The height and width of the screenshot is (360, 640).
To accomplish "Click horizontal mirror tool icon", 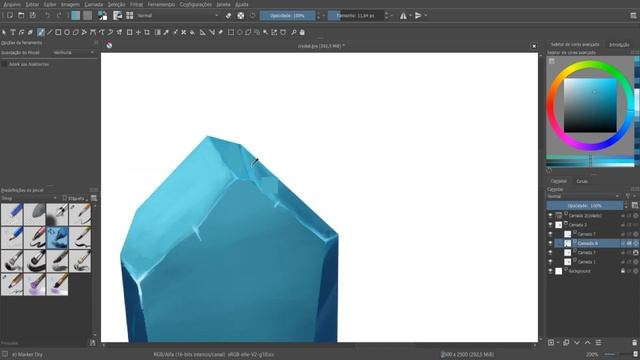I will tap(403, 16).
